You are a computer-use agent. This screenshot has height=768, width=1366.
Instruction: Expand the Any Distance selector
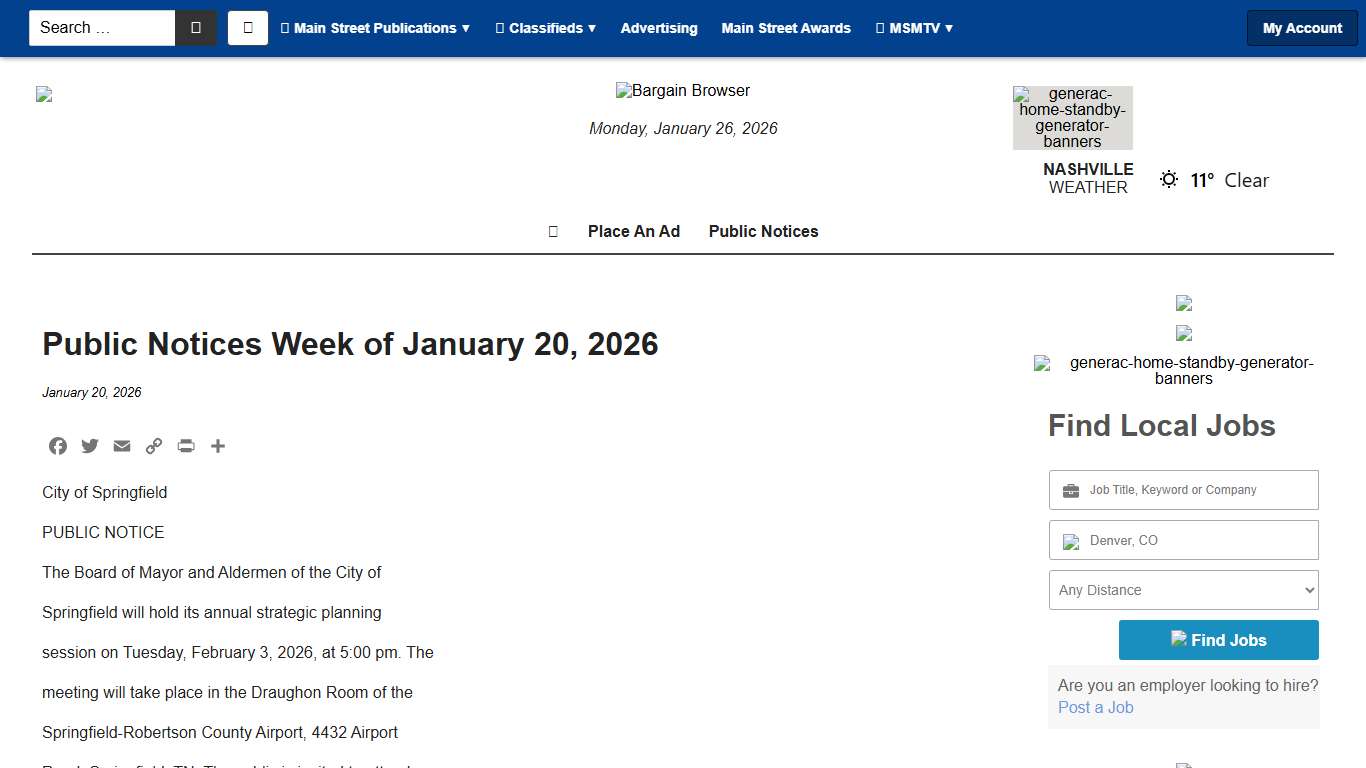pyautogui.click(x=1183, y=590)
